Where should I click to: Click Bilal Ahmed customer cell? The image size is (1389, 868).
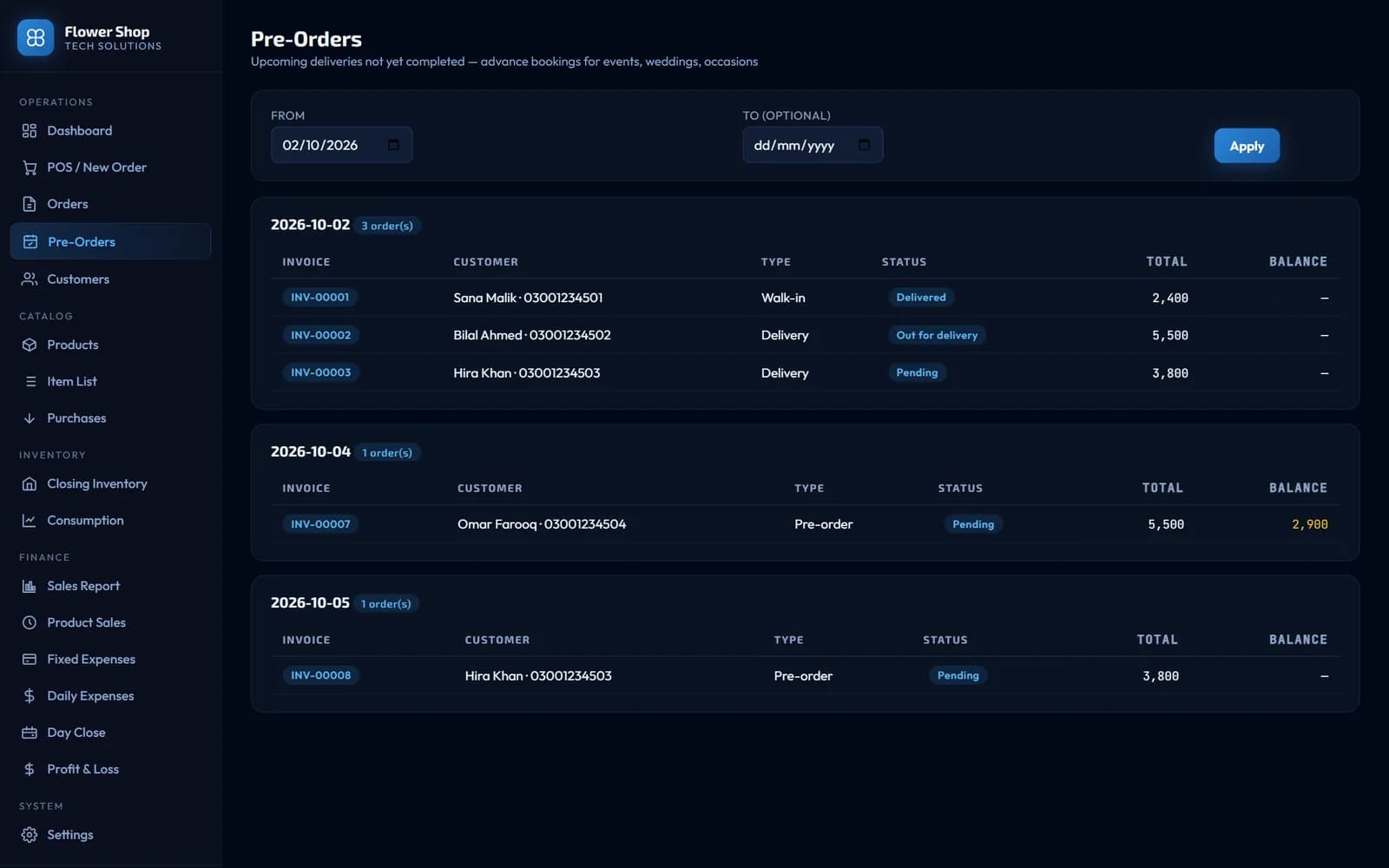click(x=532, y=335)
